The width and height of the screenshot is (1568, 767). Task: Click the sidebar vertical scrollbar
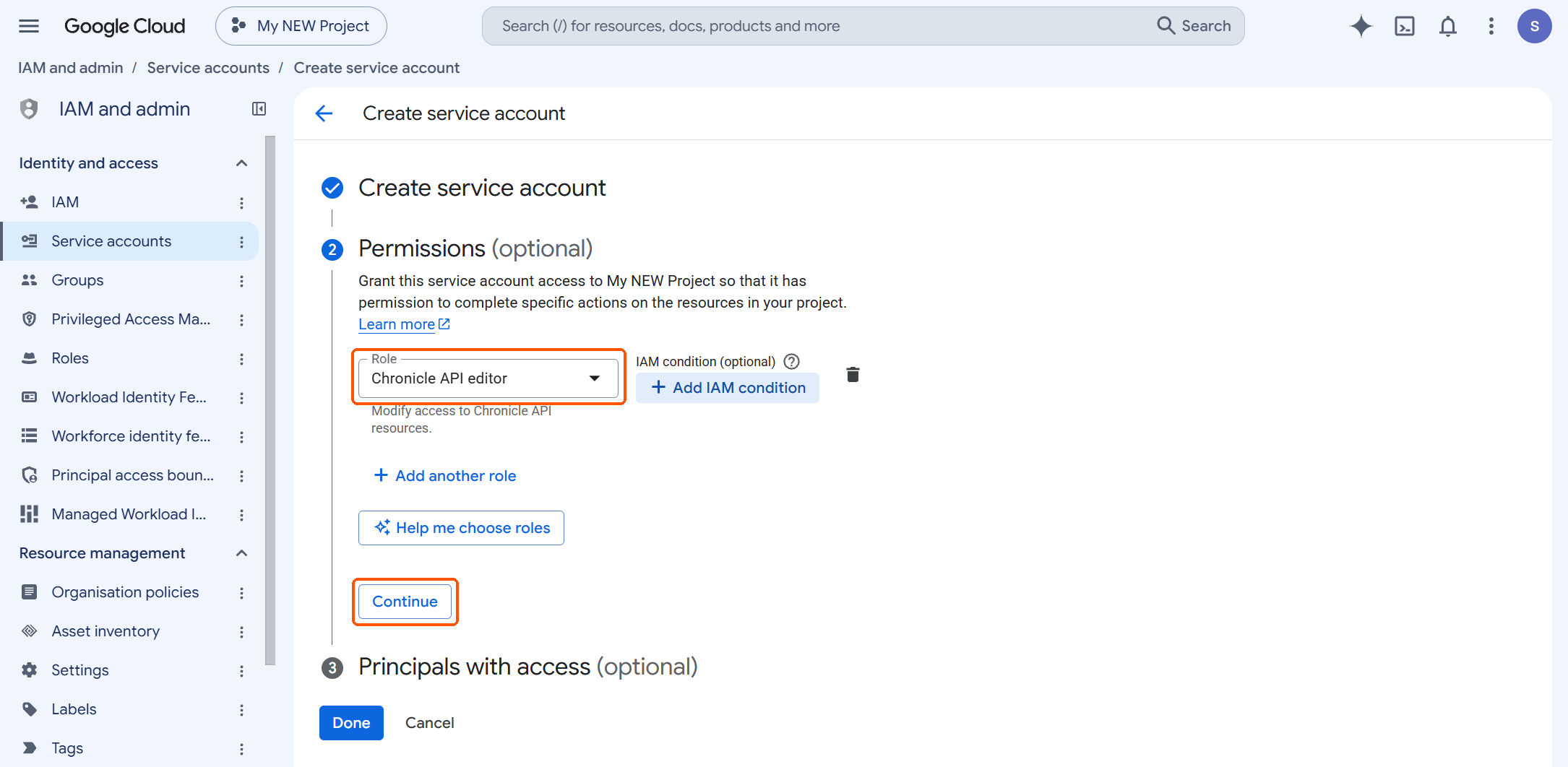click(270, 401)
